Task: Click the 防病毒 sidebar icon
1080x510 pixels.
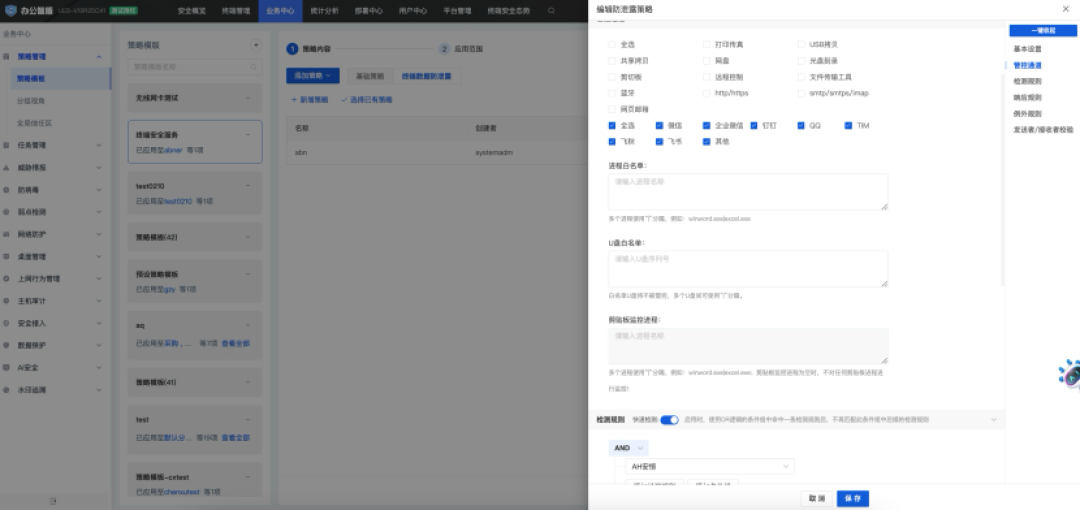Action: click(8, 190)
